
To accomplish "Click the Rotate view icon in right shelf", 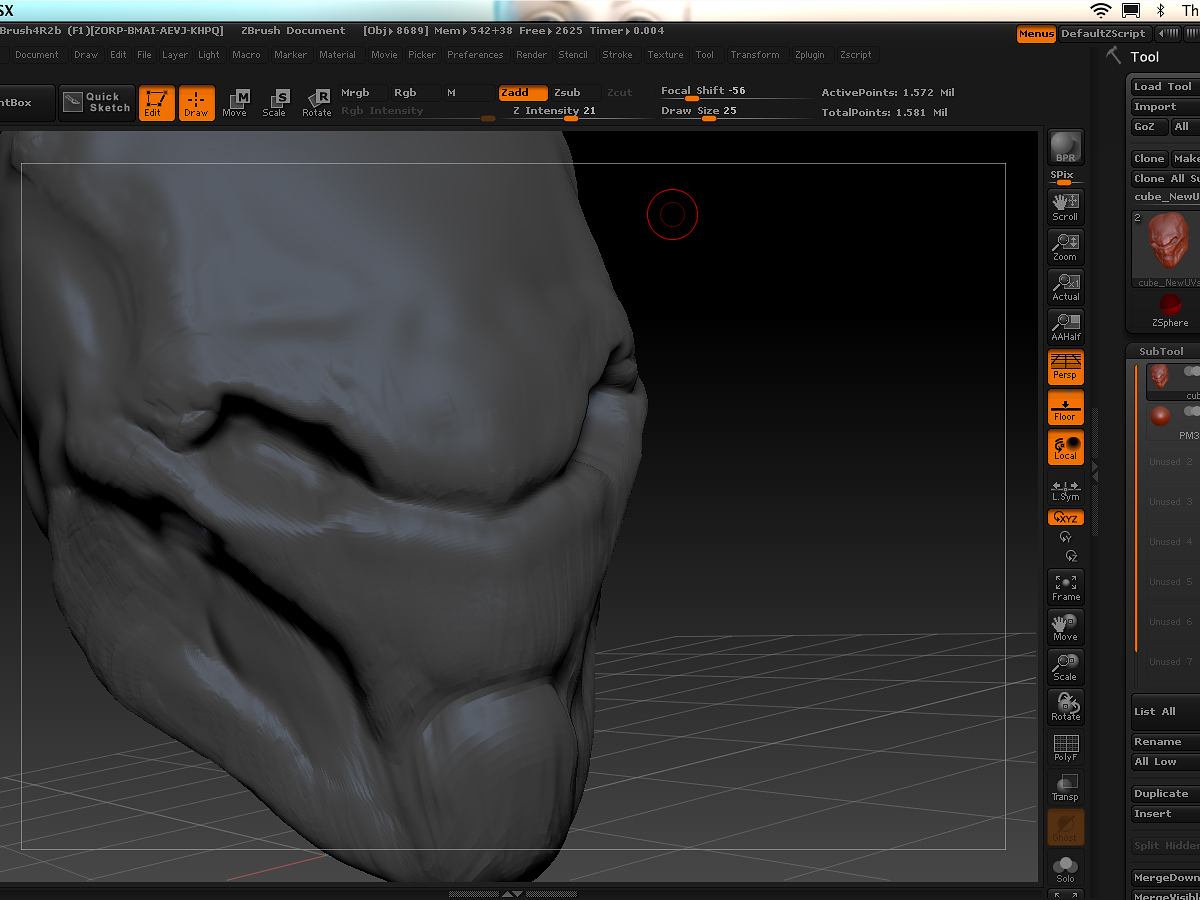I will point(1065,707).
